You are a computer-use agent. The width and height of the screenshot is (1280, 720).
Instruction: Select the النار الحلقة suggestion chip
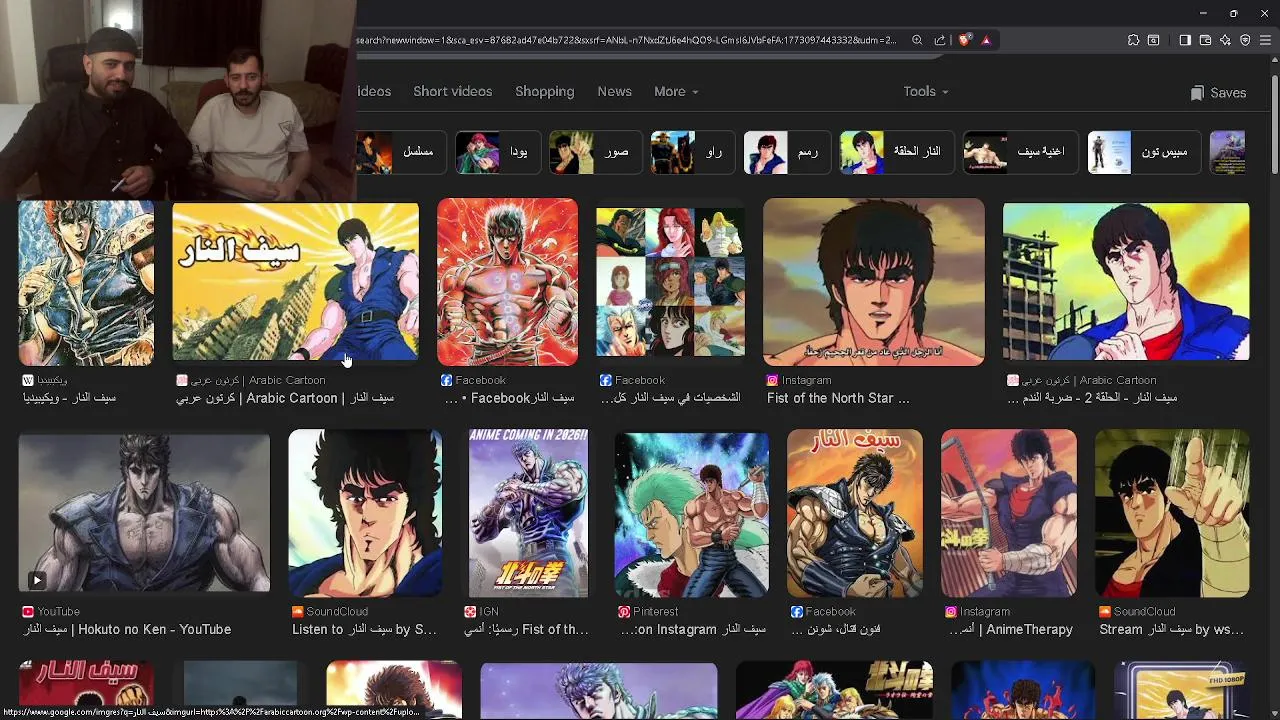[x=897, y=152]
